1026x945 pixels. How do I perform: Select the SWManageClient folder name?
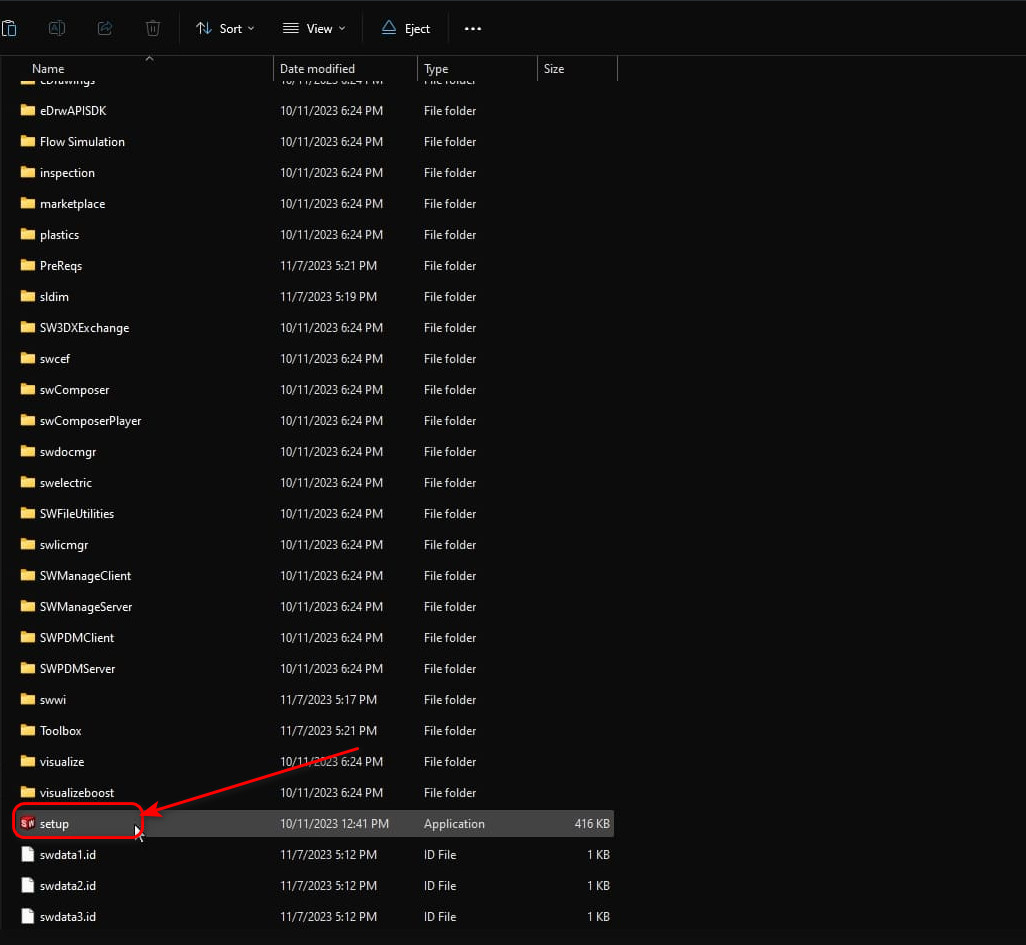click(x=85, y=576)
